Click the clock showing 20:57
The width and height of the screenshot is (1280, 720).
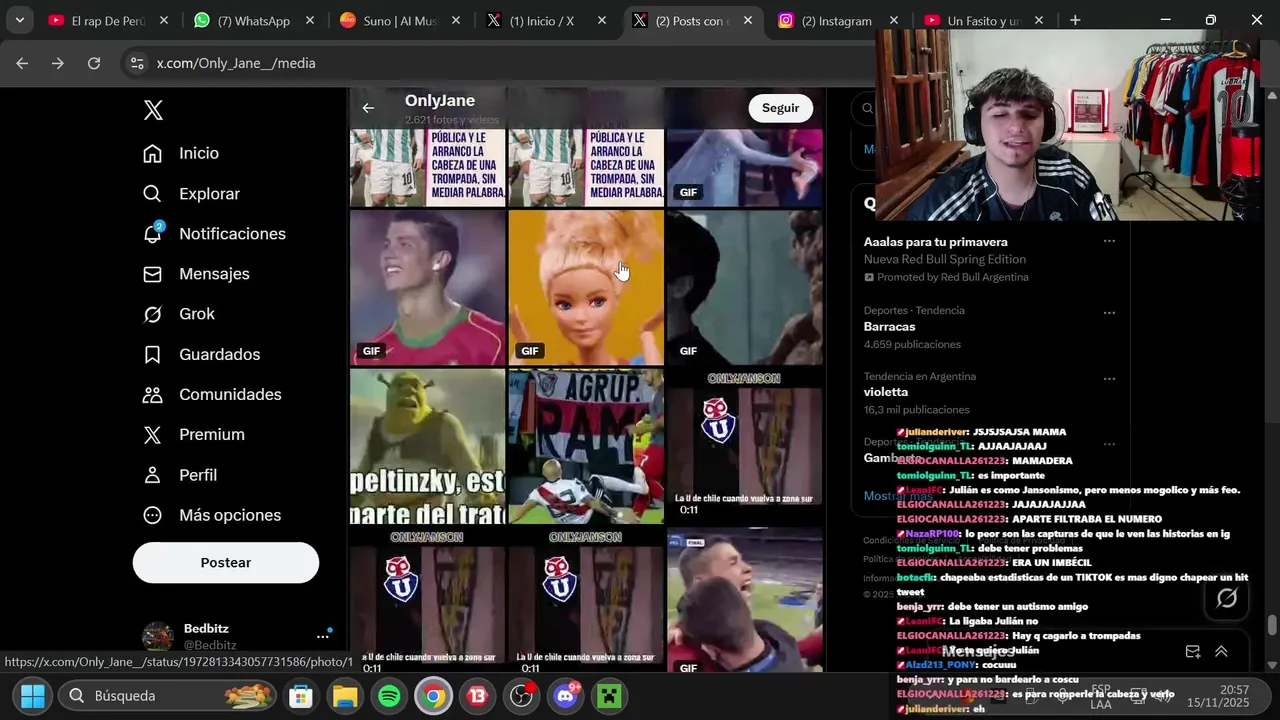pos(1234,690)
